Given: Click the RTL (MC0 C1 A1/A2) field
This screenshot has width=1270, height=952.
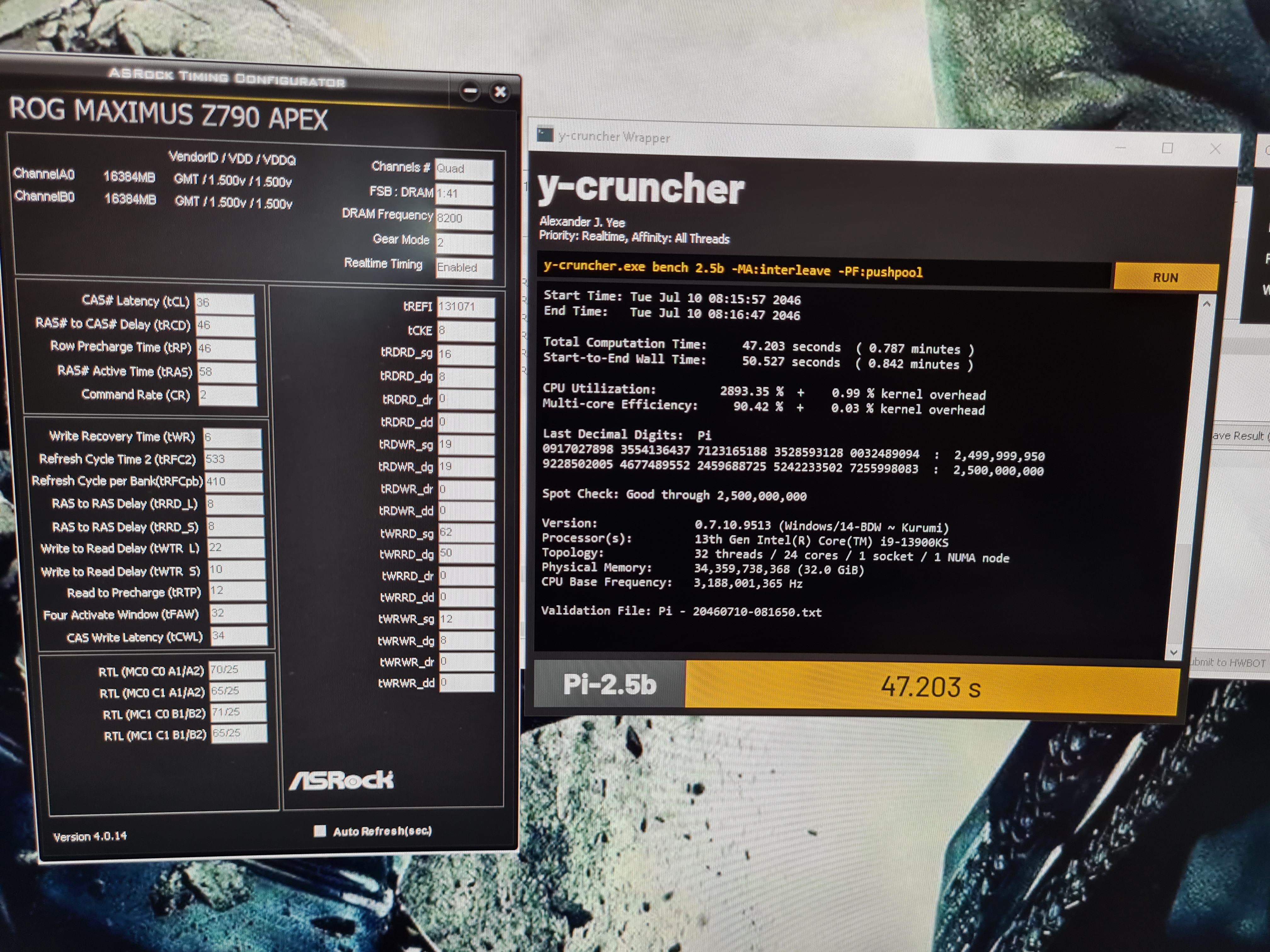Looking at the screenshot, I should point(238,691).
